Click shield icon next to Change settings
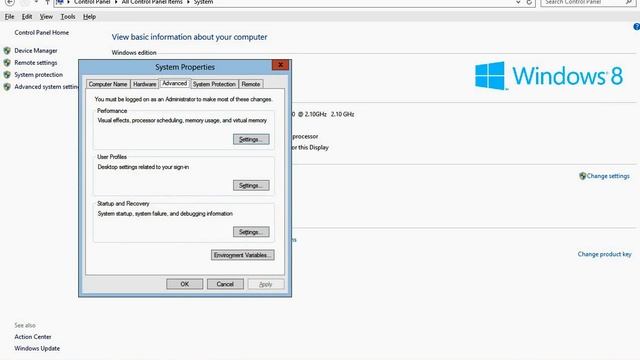640x360 pixels. (582, 176)
